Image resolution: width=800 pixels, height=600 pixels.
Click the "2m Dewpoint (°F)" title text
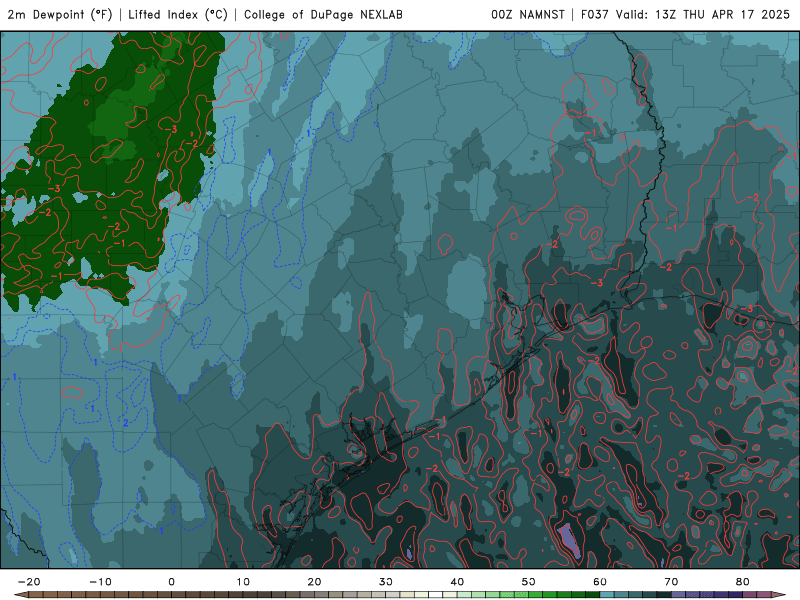pos(60,14)
